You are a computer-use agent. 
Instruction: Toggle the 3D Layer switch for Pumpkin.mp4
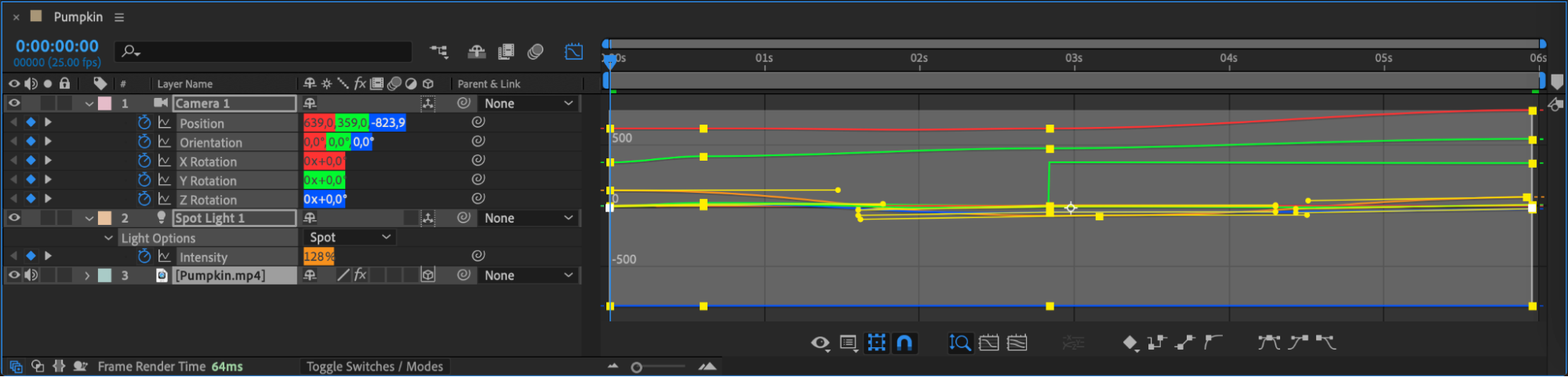pyautogui.click(x=427, y=275)
